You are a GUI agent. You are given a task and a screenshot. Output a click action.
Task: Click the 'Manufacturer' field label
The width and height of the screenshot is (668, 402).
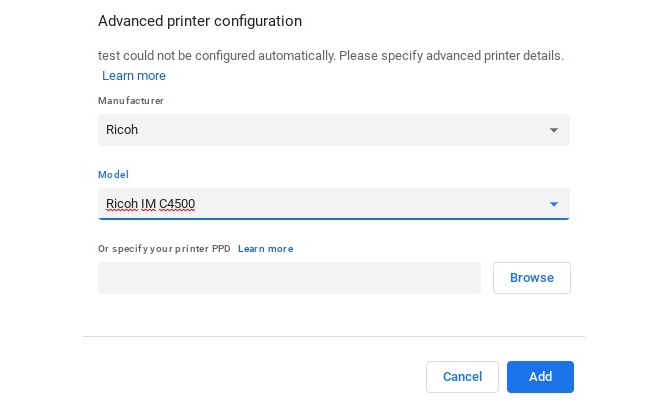point(131,101)
